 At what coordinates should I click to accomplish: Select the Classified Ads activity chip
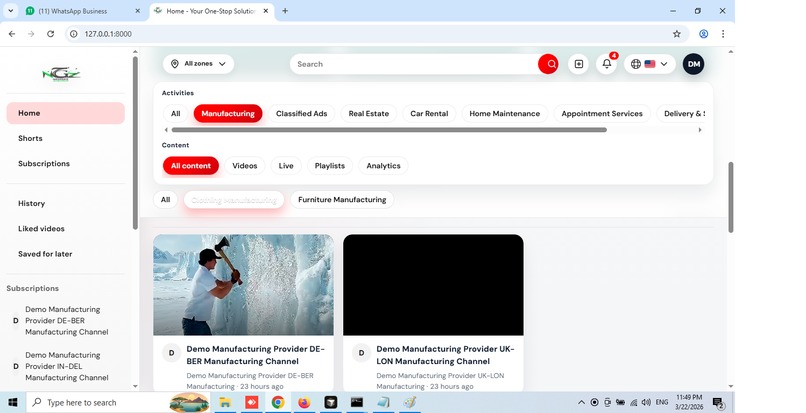pyautogui.click(x=301, y=114)
